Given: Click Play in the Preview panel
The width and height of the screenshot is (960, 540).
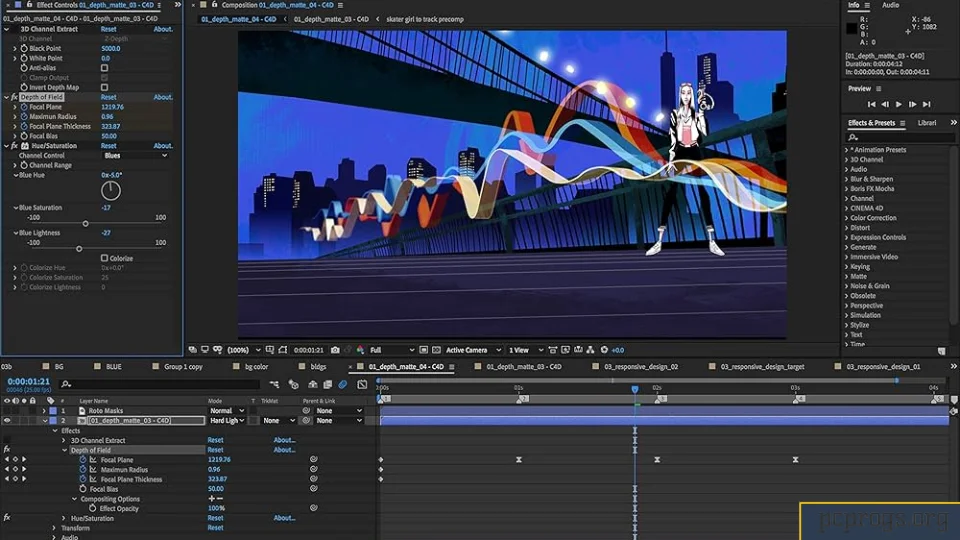Looking at the screenshot, I should 898,105.
